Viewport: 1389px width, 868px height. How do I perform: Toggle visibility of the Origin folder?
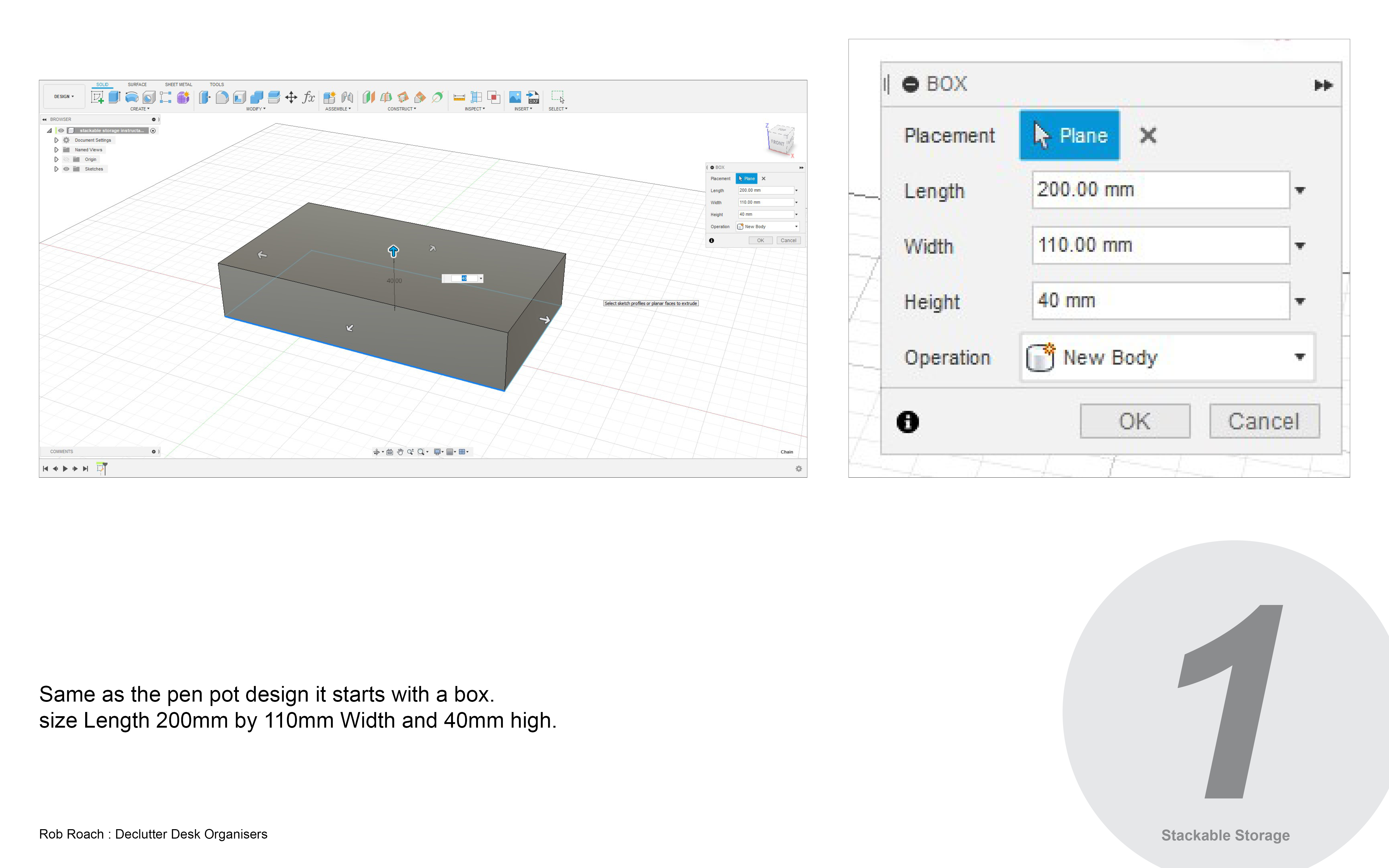67,159
